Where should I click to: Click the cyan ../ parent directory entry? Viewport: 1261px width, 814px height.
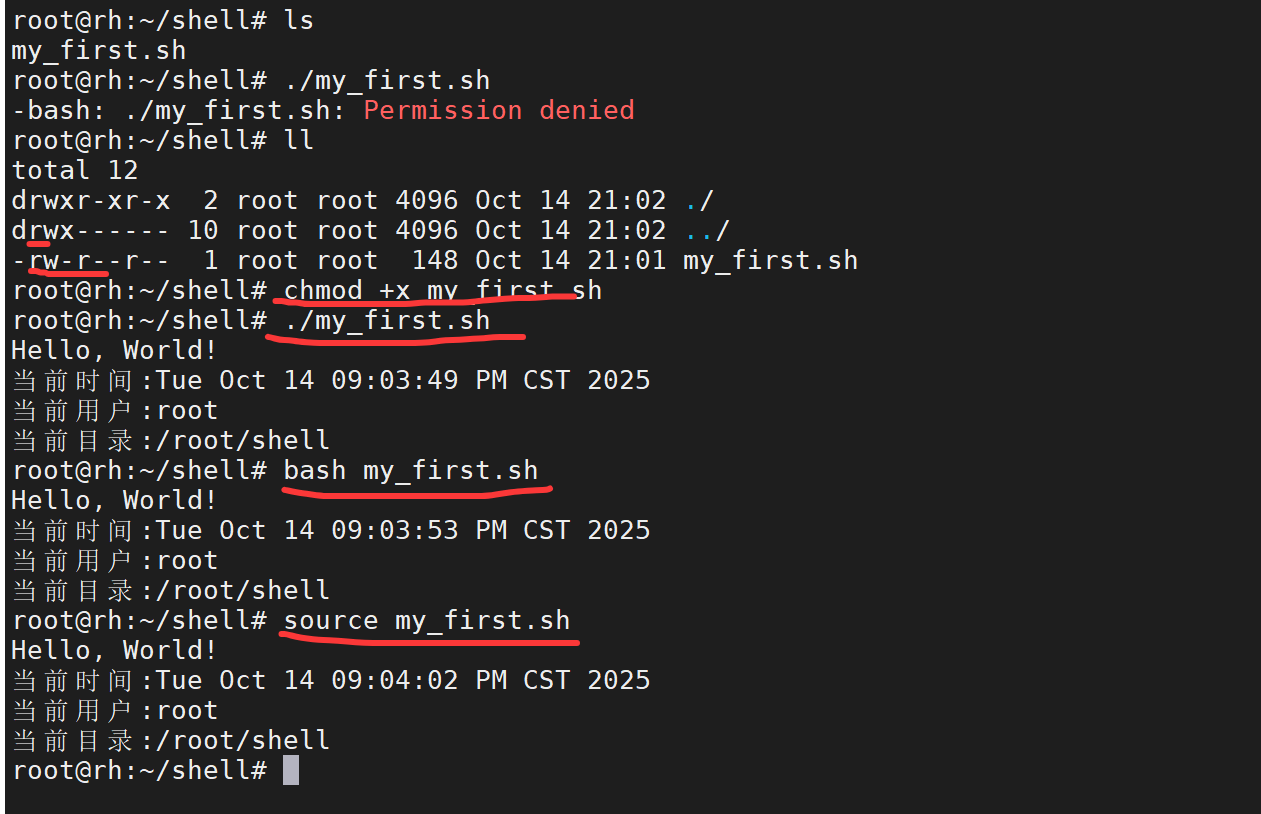(x=707, y=230)
